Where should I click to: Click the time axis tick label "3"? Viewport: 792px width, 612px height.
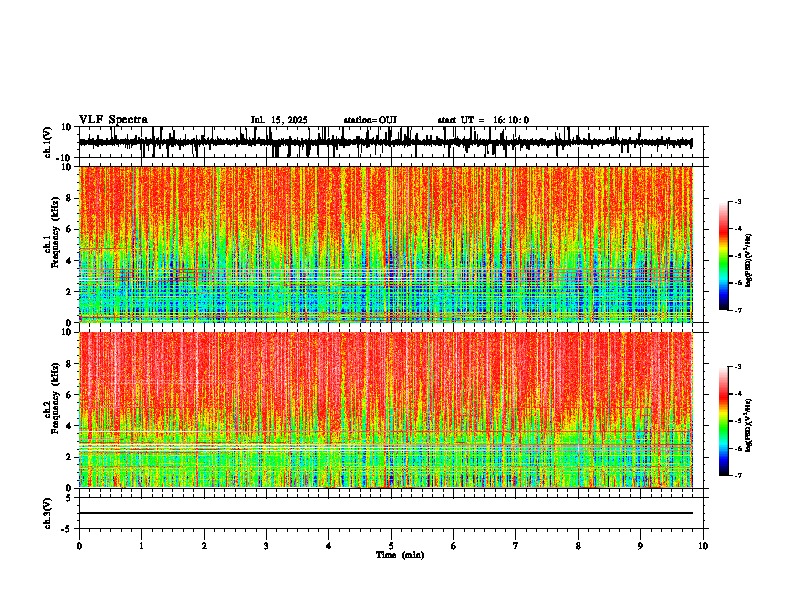(266, 546)
